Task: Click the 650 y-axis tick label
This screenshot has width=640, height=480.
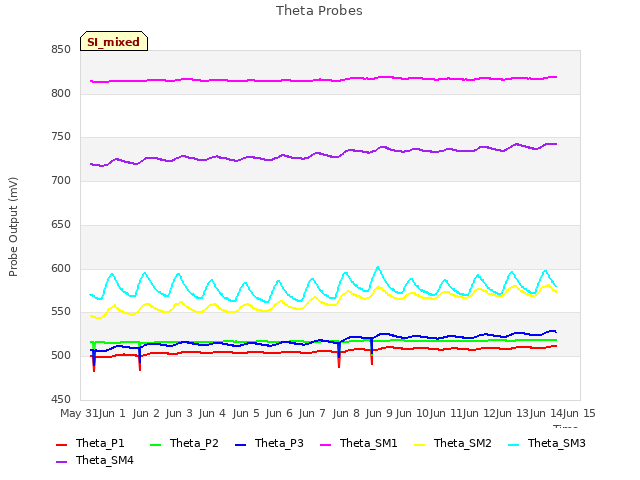Action: [x=61, y=224]
